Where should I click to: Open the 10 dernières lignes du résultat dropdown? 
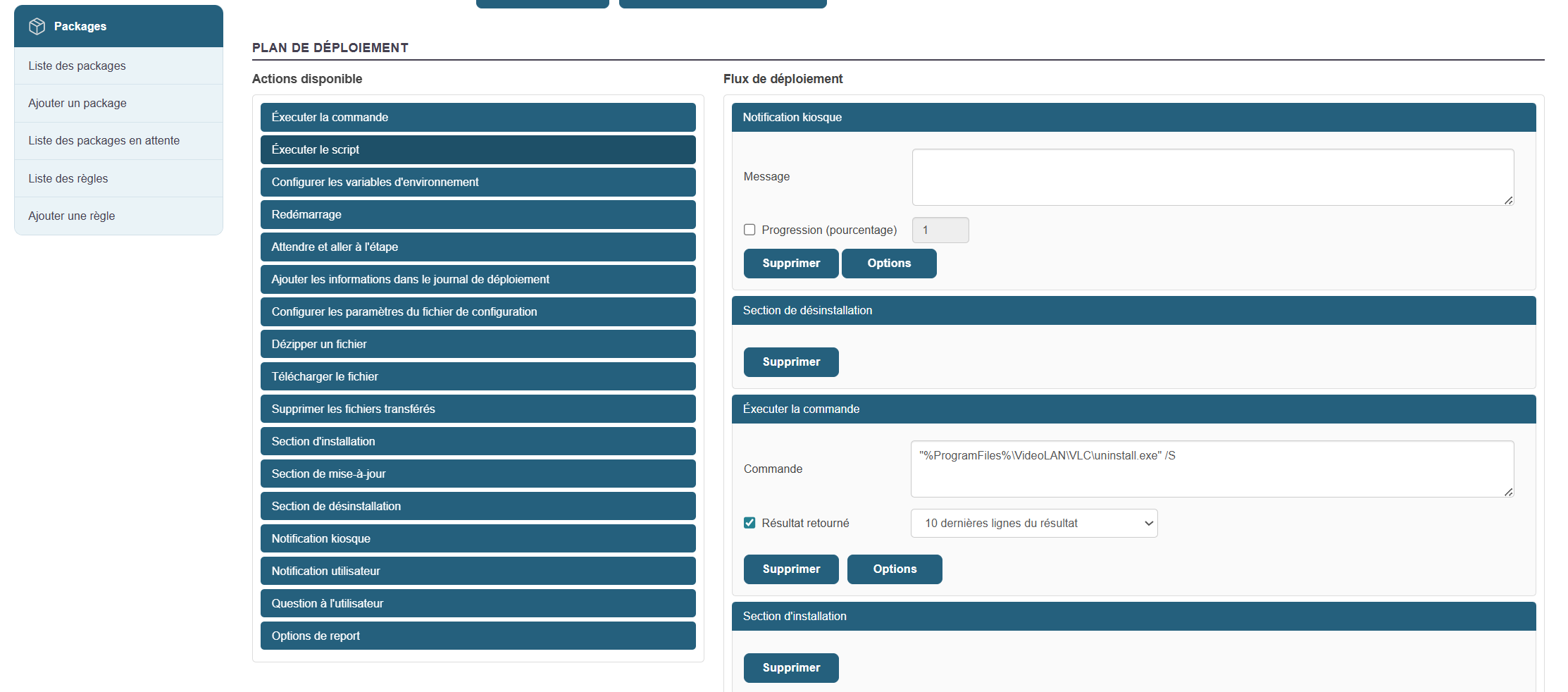click(1033, 523)
